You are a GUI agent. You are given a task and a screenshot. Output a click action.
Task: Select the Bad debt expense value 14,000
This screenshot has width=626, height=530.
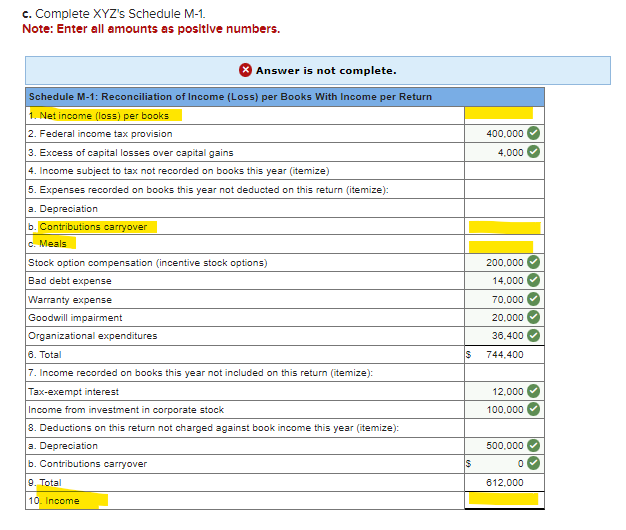point(507,281)
